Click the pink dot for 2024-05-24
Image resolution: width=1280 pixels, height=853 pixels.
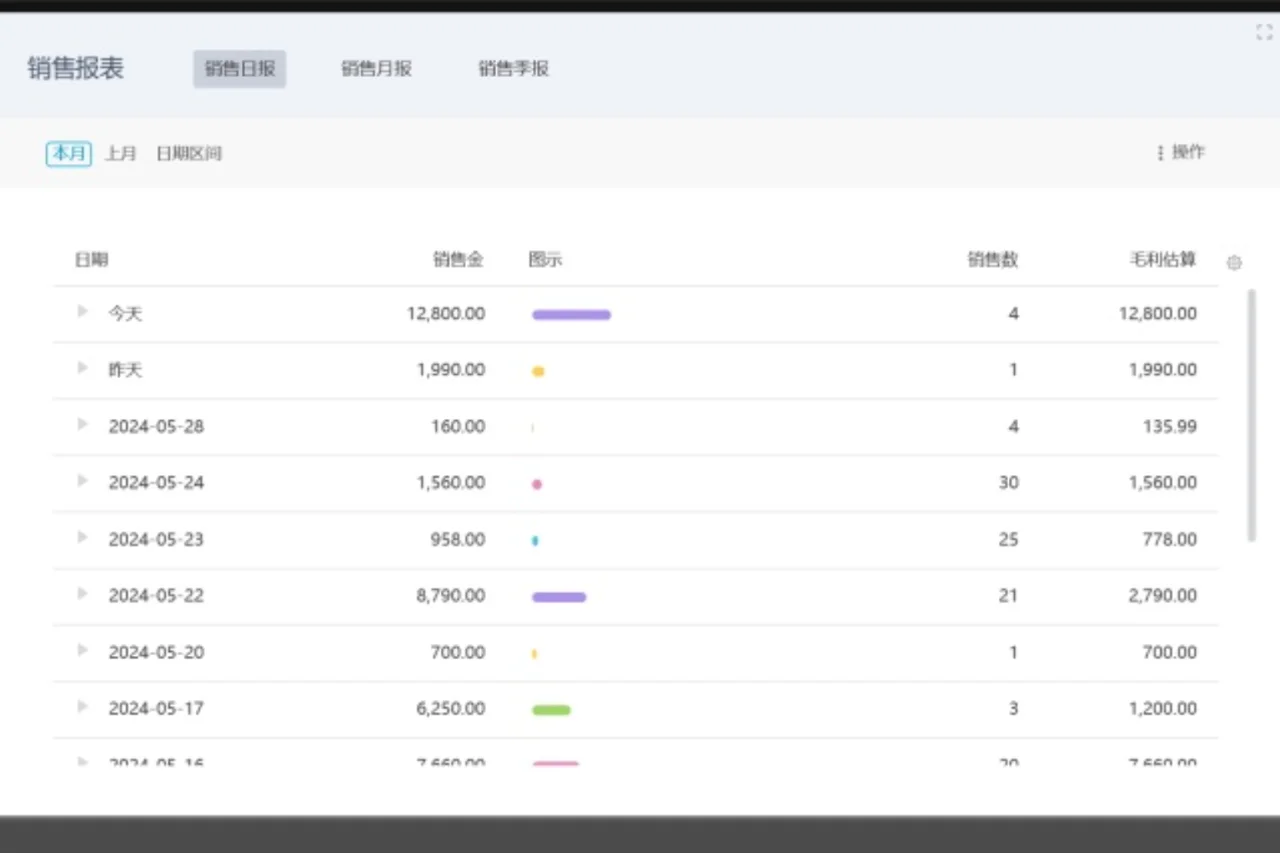tap(537, 484)
